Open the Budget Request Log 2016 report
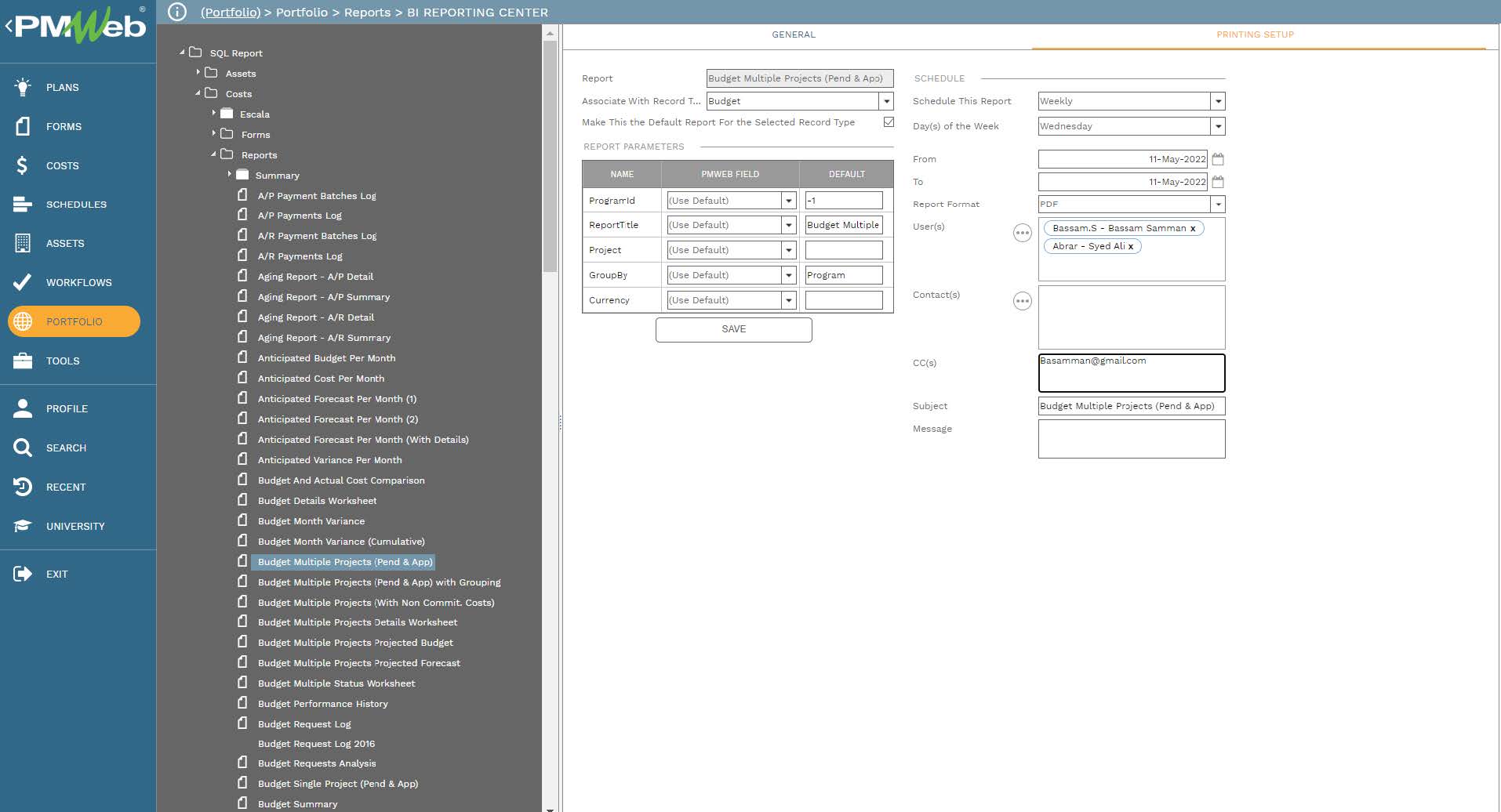1501x812 pixels. 316,744
